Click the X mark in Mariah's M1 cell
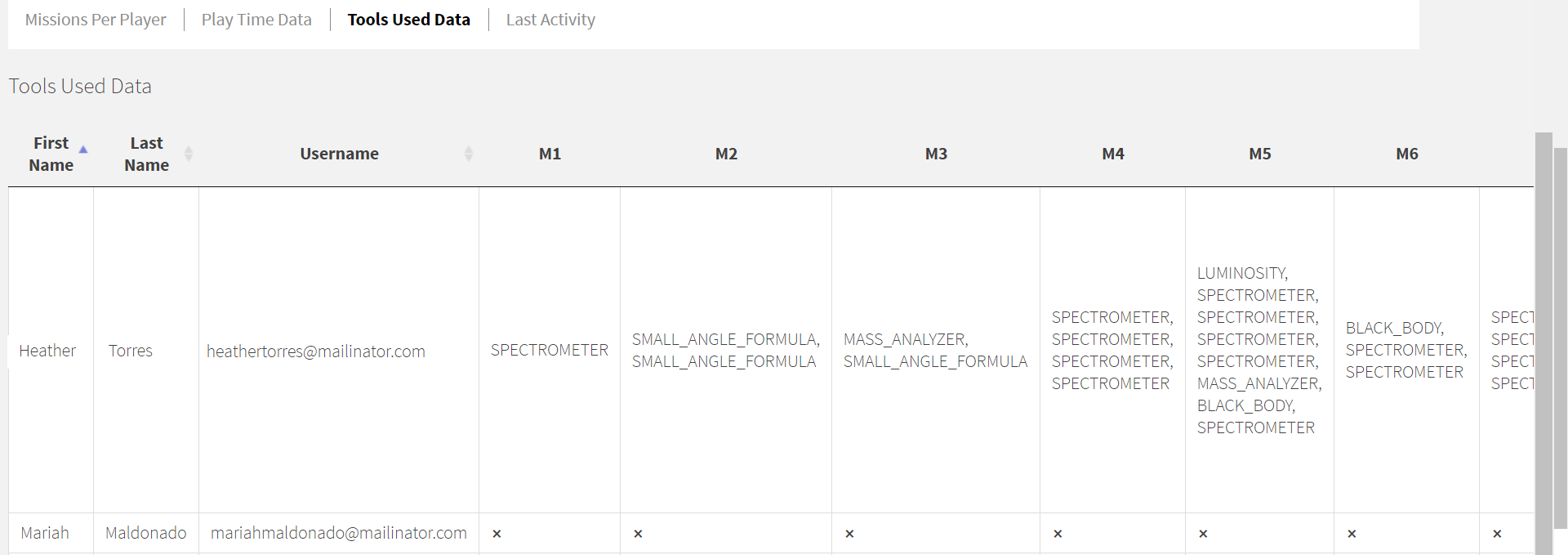The height and width of the screenshot is (555, 1568). (497, 534)
